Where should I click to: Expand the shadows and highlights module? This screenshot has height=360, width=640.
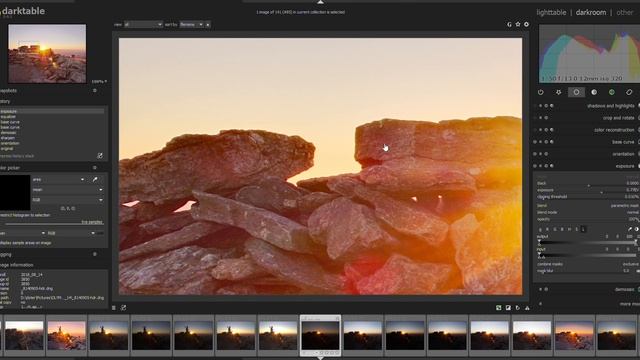(611, 106)
